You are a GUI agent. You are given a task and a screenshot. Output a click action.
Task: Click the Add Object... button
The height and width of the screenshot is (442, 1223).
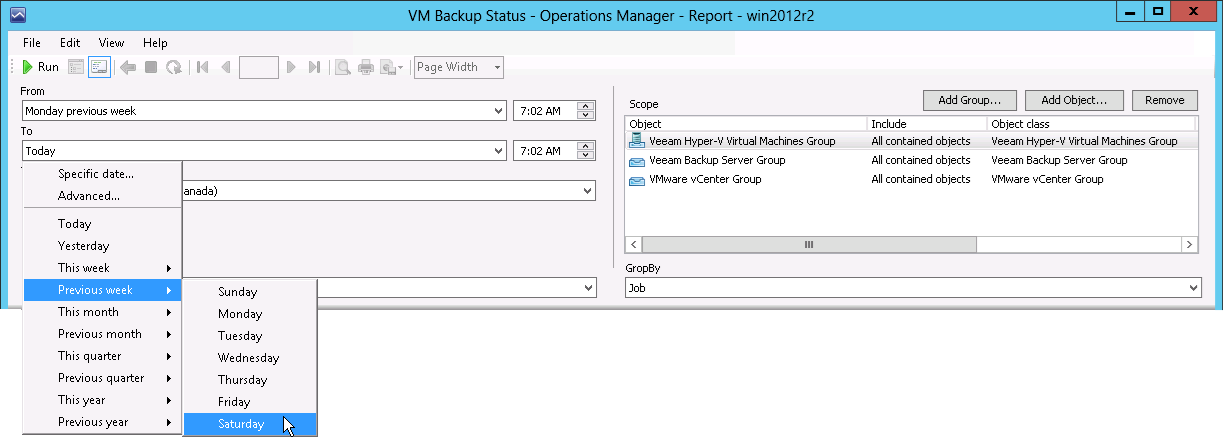click(x=1074, y=100)
